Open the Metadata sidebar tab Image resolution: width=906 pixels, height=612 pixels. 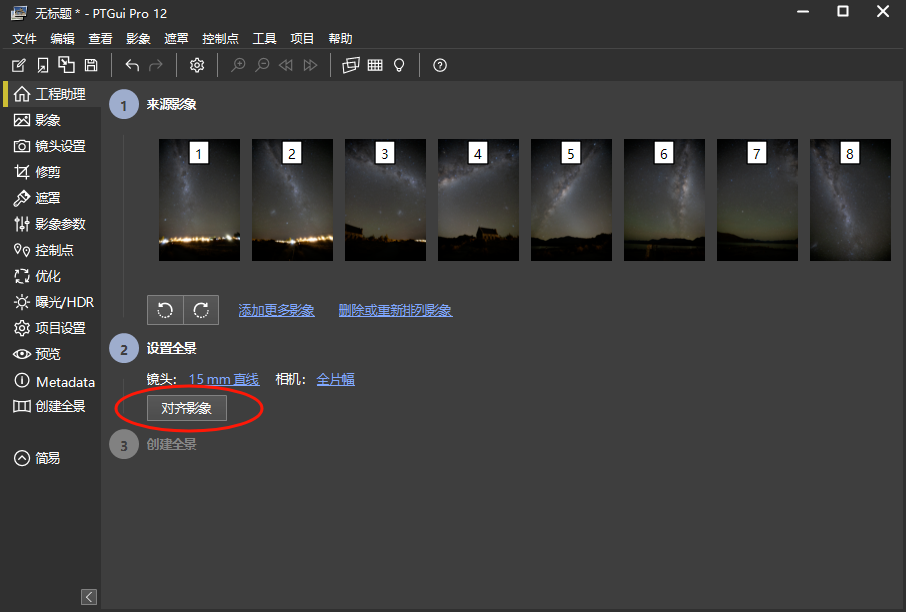(x=51, y=381)
